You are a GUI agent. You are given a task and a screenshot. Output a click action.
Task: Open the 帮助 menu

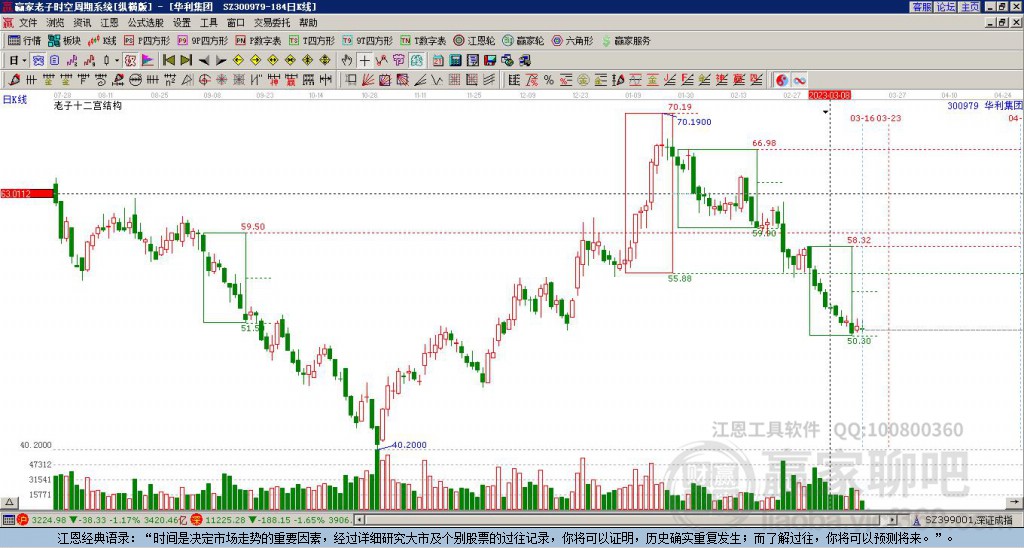point(308,23)
